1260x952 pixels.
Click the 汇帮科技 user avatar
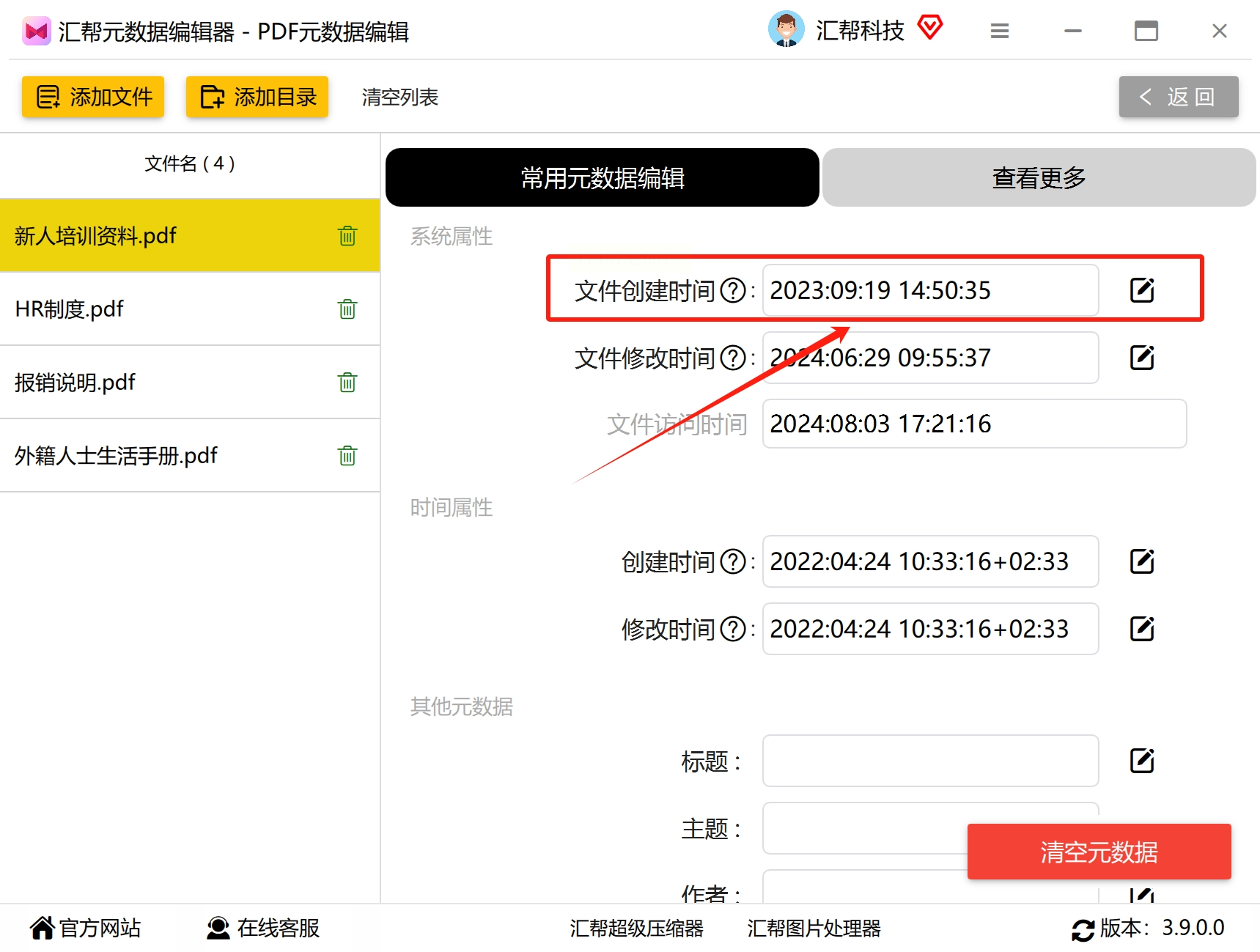786,29
